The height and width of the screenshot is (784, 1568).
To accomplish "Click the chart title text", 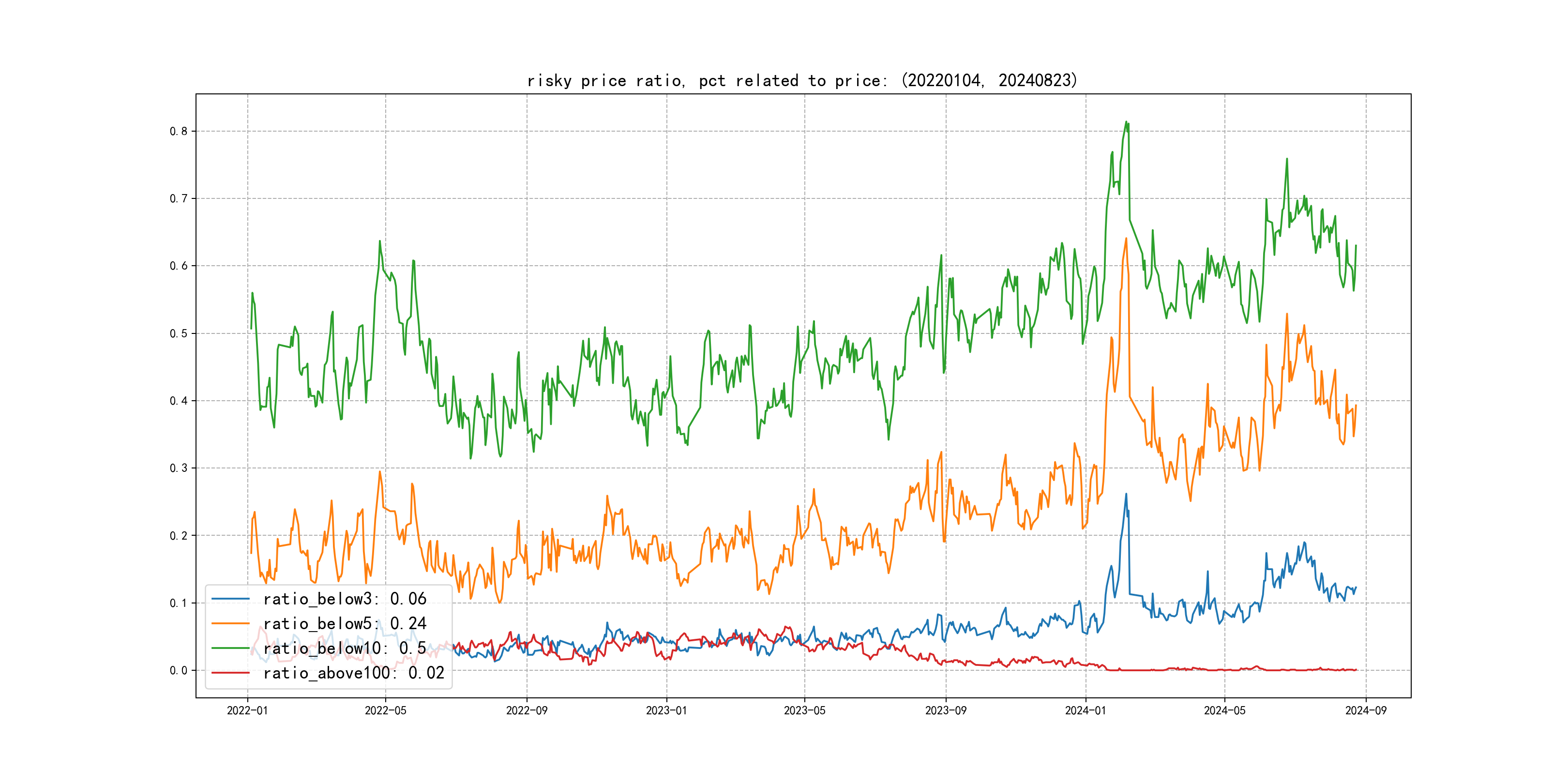I will tap(801, 80).
